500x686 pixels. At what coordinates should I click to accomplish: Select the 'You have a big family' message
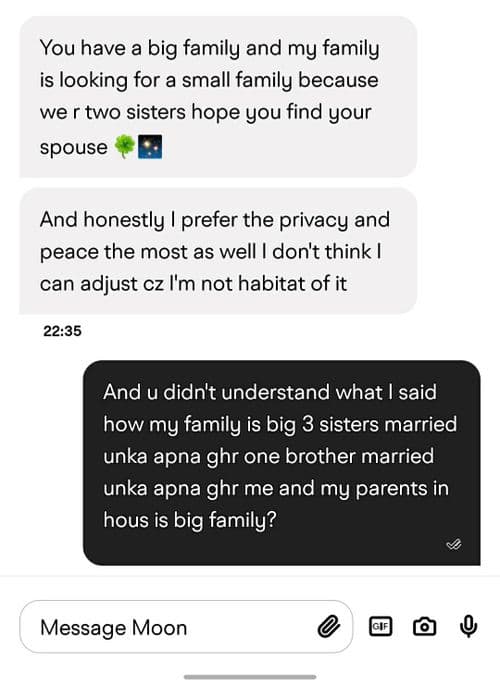click(218, 97)
